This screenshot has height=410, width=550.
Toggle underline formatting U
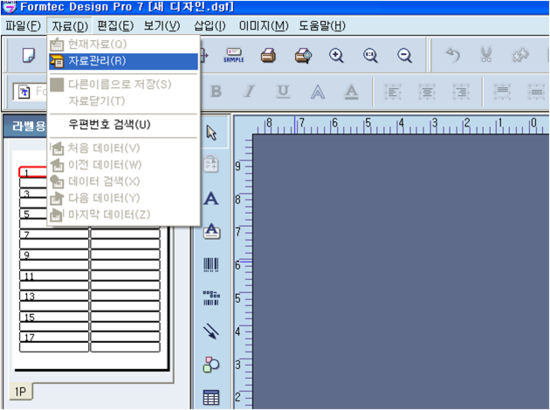click(x=283, y=92)
